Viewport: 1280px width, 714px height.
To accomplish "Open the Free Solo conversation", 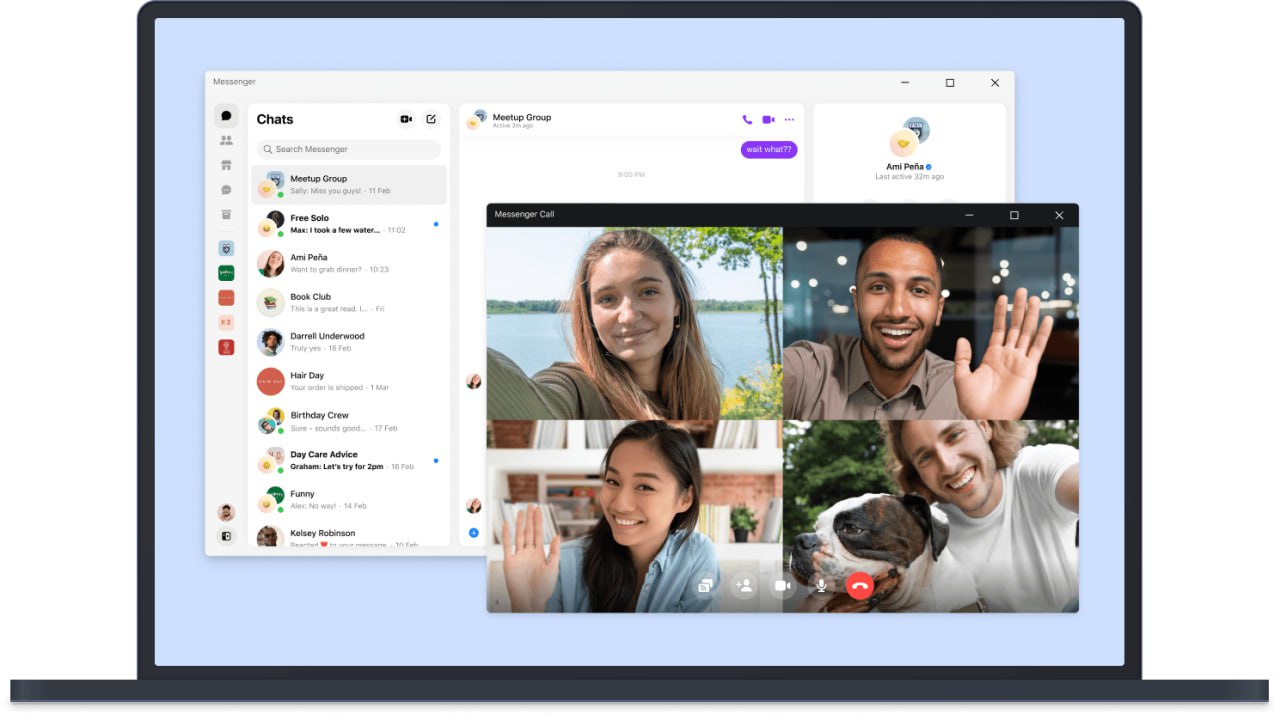I will pyautogui.click(x=349, y=224).
